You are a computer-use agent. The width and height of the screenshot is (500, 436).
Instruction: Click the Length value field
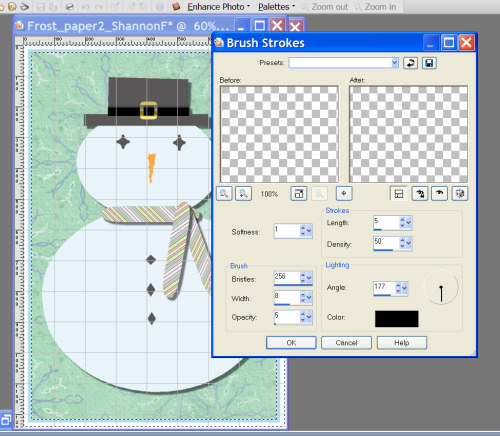(386, 223)
